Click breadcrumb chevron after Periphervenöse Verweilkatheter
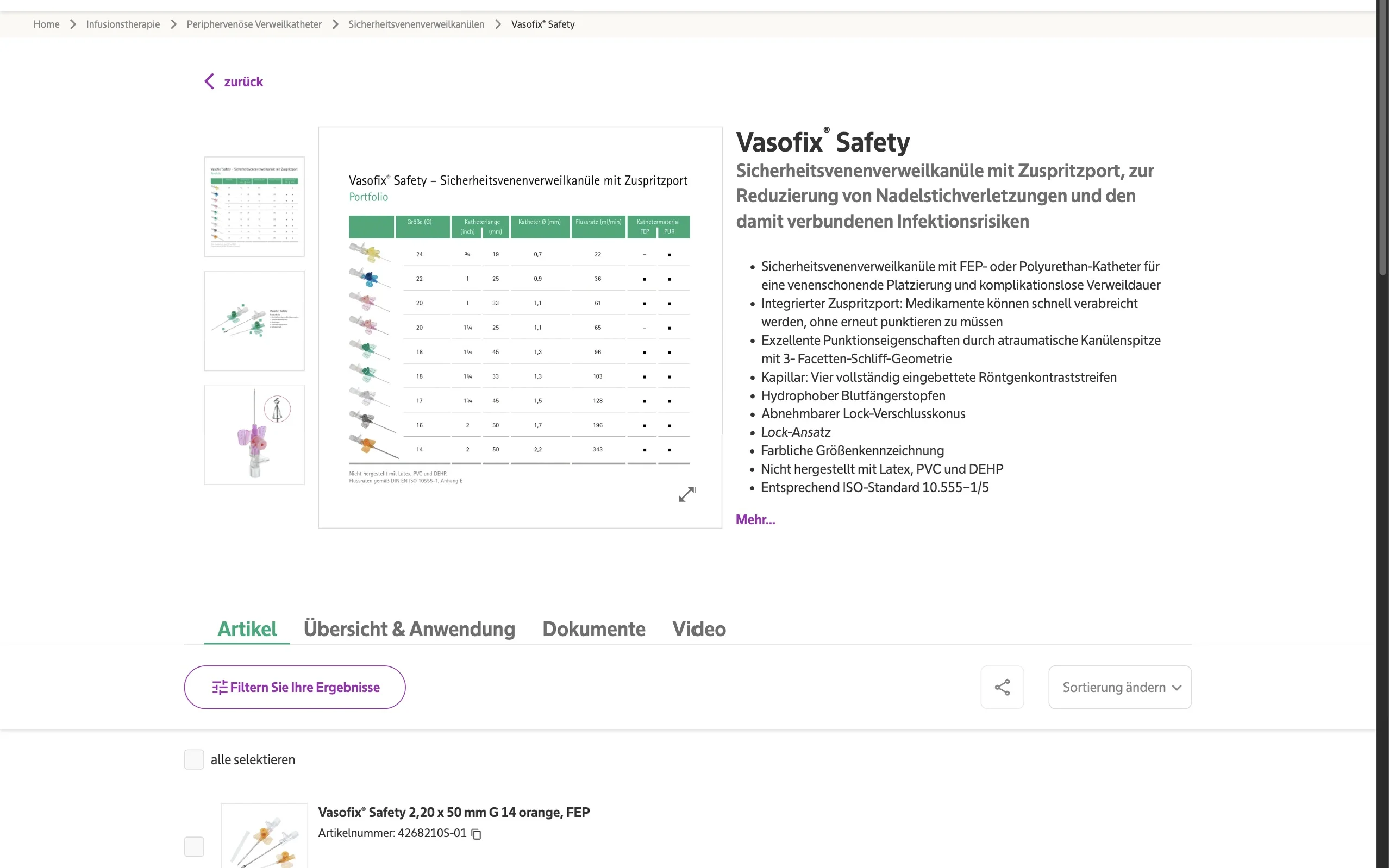Image resolution: width=1389 pixels, height=868 pixels. 335,24
